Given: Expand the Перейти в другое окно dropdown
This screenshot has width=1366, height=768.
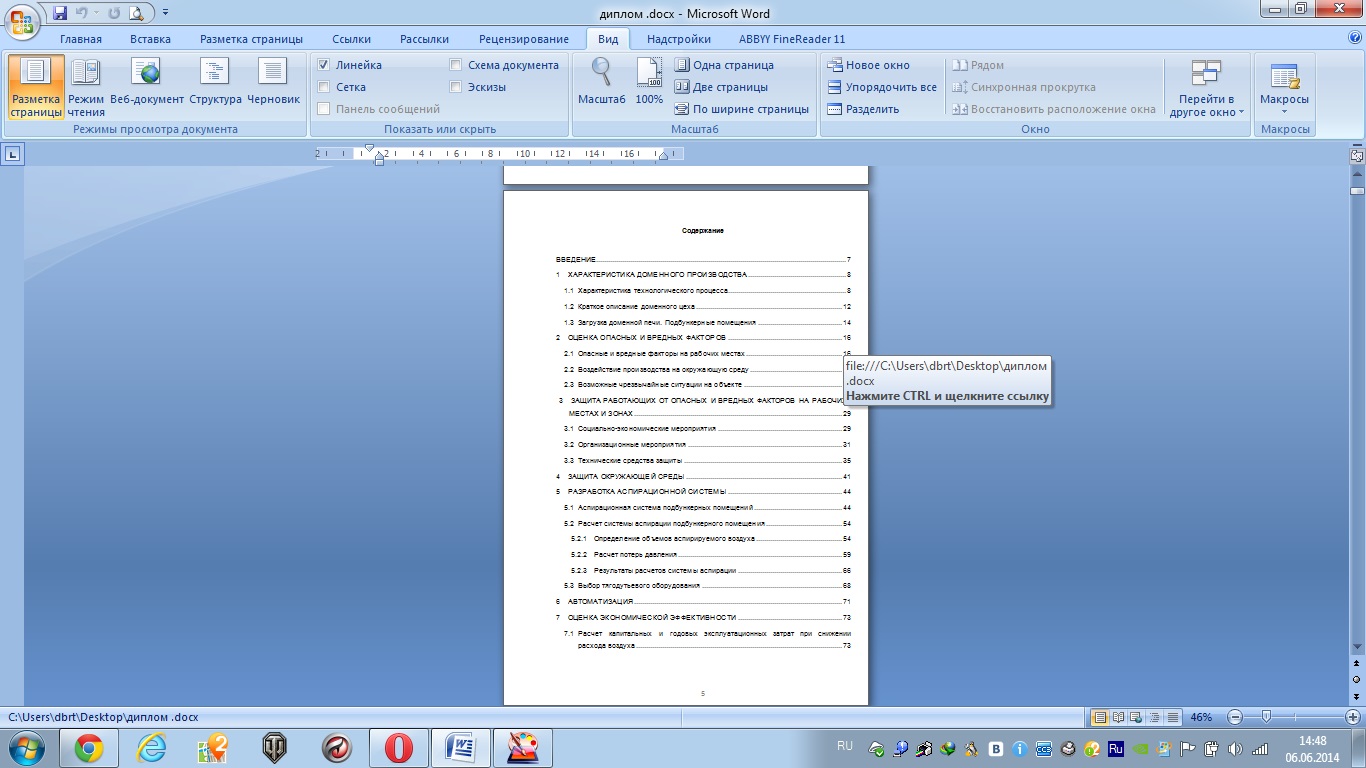Looking at the screenshot, I should [x=1206, y=87].
